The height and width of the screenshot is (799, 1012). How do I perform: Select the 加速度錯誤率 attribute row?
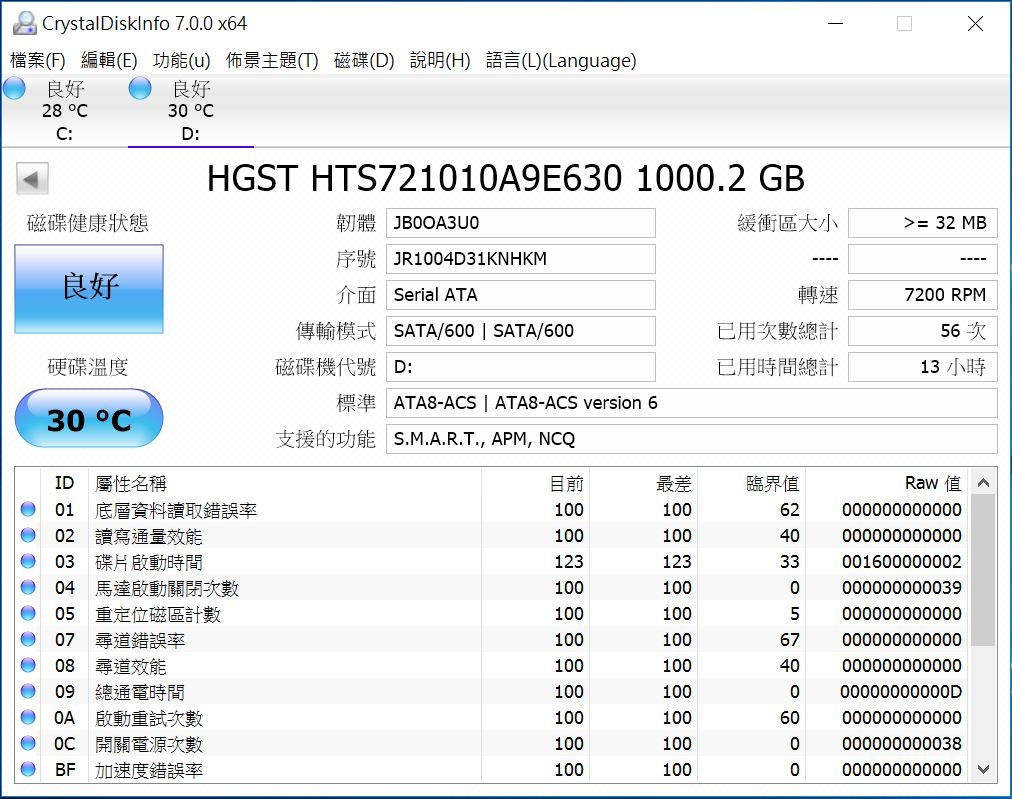click(491, 769)
